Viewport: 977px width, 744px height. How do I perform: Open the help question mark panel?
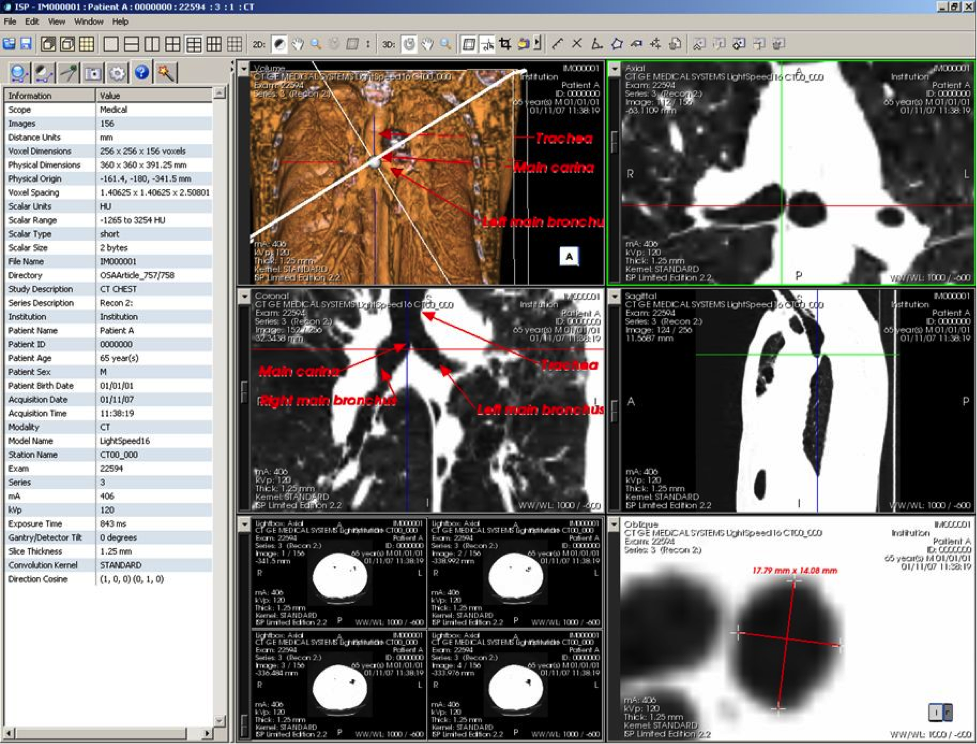(142, 72)
